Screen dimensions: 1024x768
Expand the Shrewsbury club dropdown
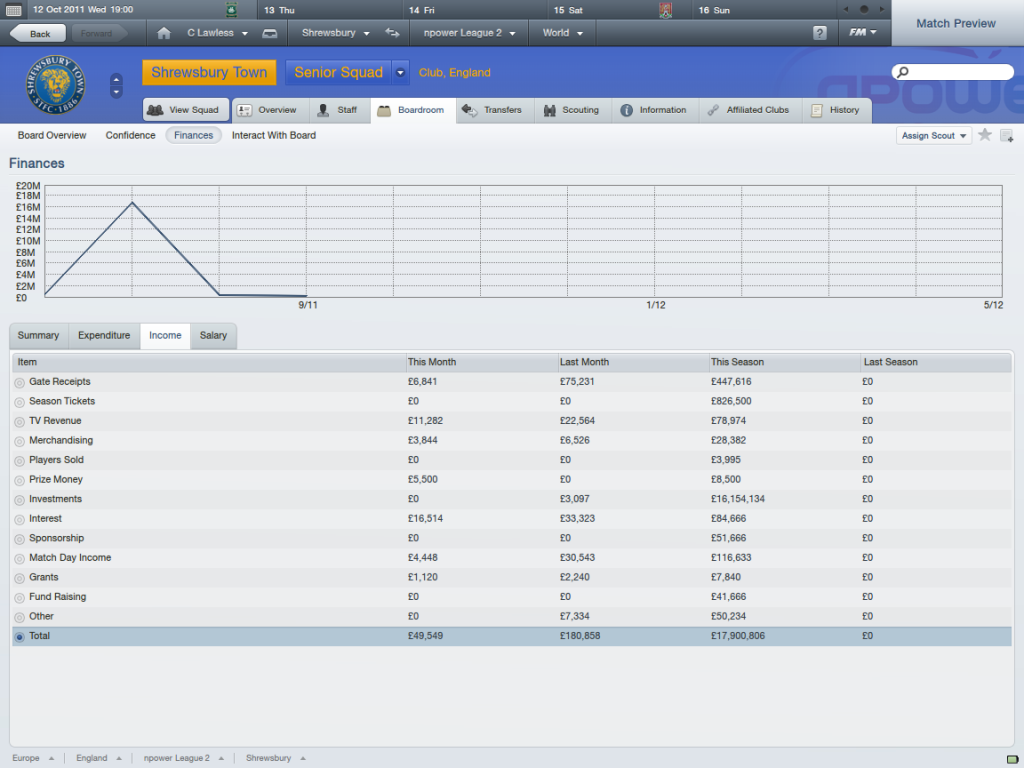(x=335, y=33)
